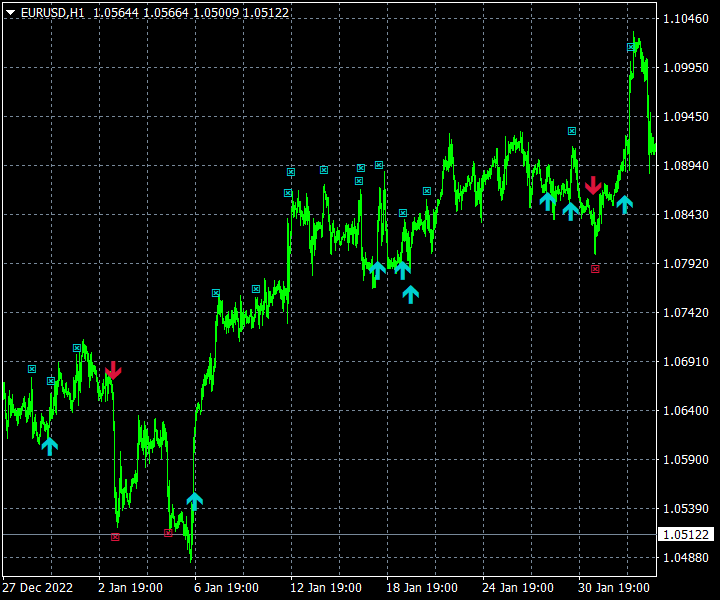The width and height of the screenshot is (720, 600).
Task: Select the cyan close marker directly above 24 Dec-27 Dec buy arrow
Action: [x=51, y=381]
